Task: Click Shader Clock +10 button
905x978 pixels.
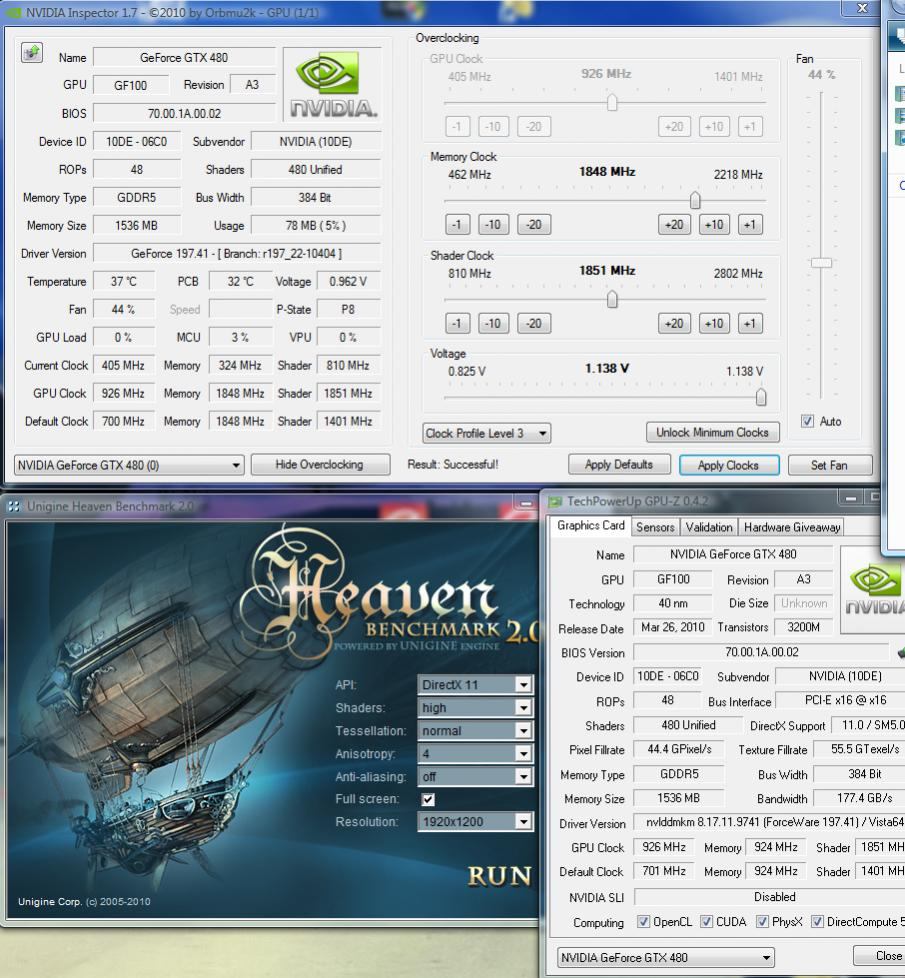Action: pos(714,323)
